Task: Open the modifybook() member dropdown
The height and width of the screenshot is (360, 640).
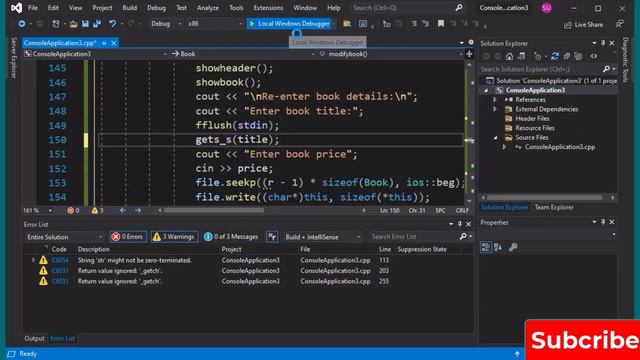Action: [391, 54]
